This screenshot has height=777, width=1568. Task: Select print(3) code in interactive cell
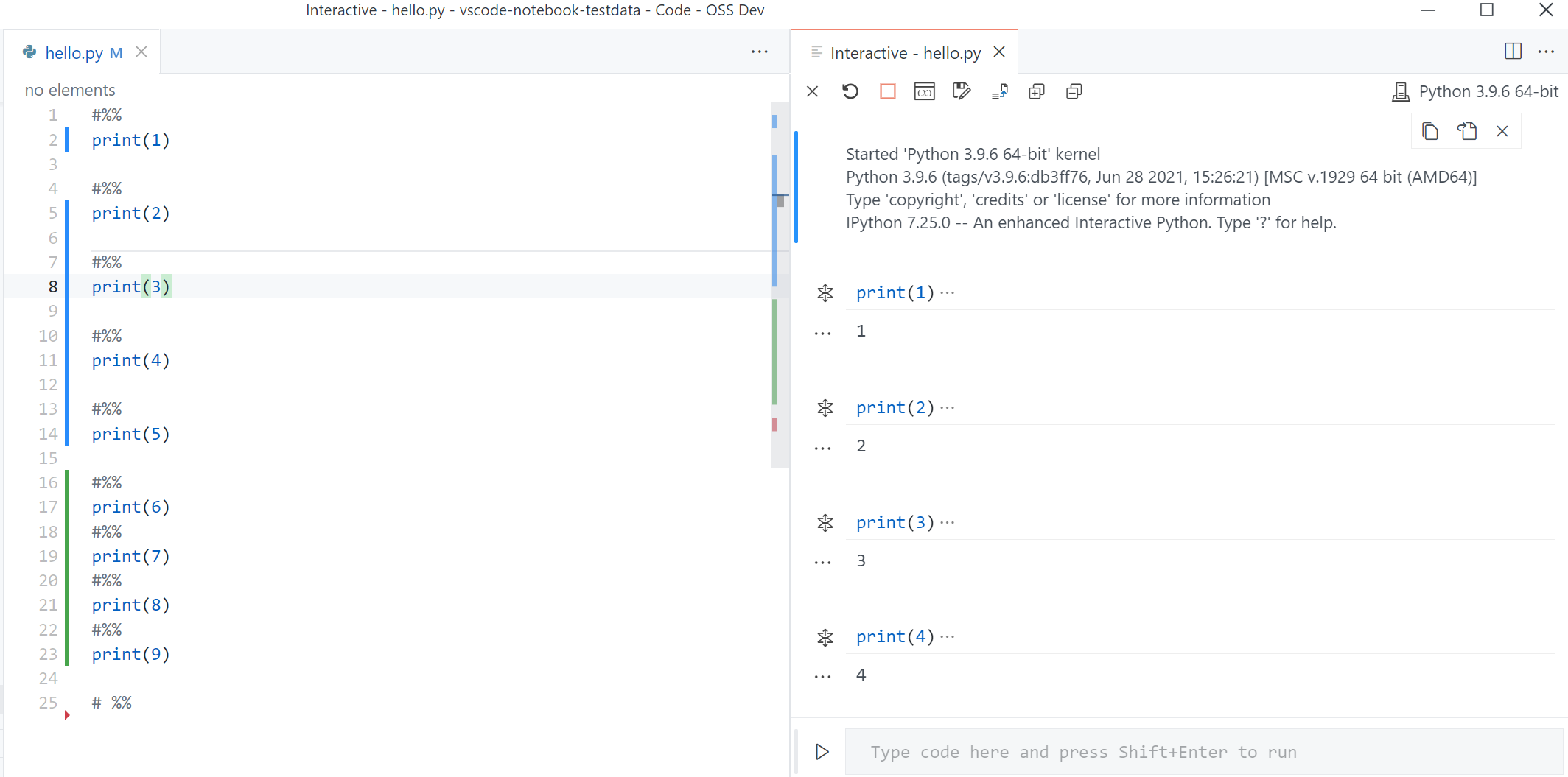point(895,523)
